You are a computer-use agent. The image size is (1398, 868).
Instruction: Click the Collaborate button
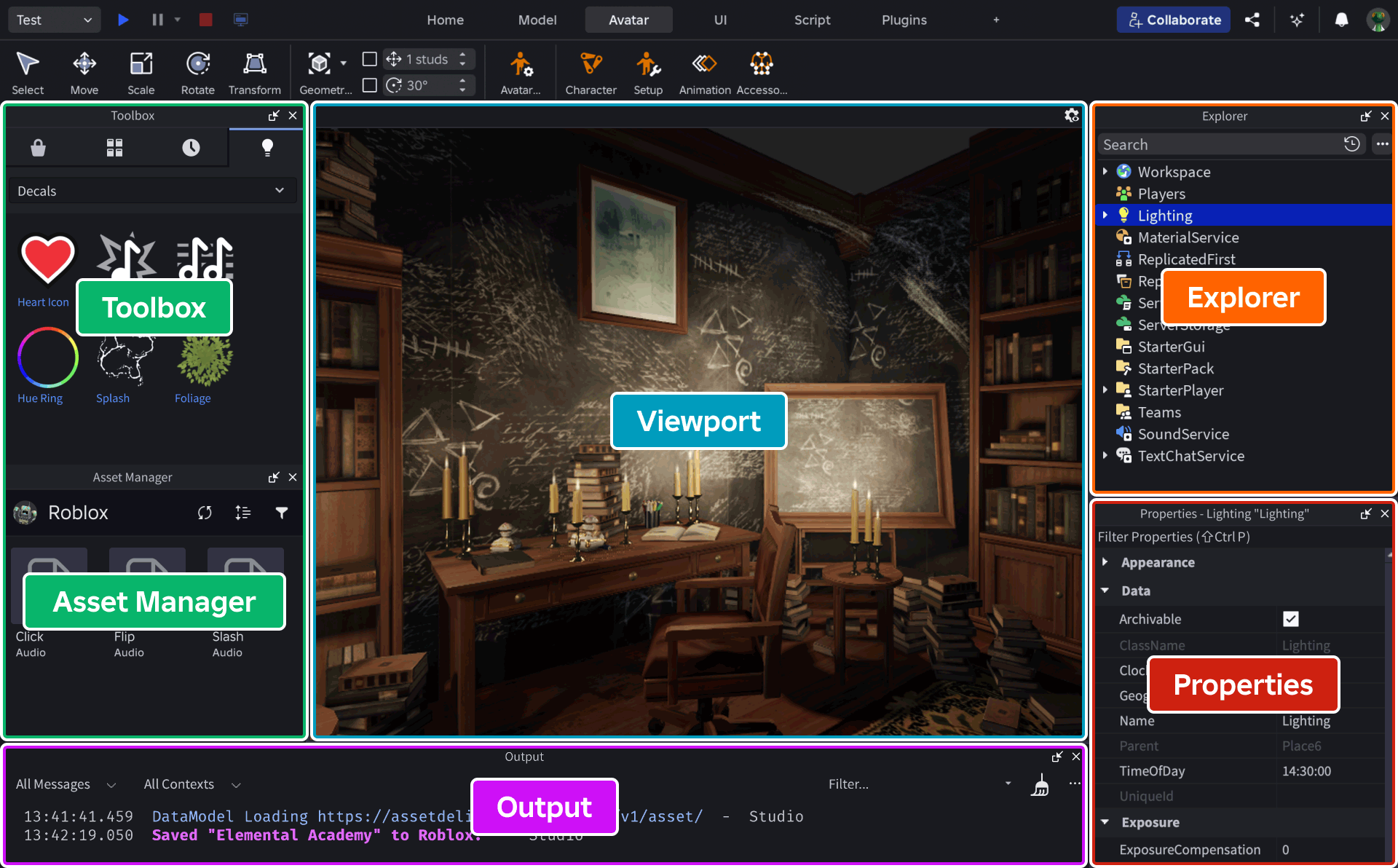(1173, 20)
